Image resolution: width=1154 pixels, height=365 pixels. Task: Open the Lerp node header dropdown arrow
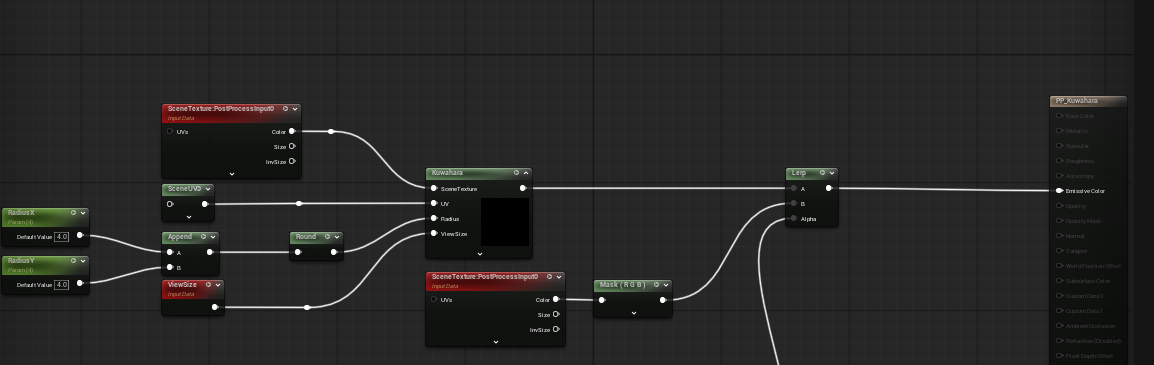pos(831,173)
